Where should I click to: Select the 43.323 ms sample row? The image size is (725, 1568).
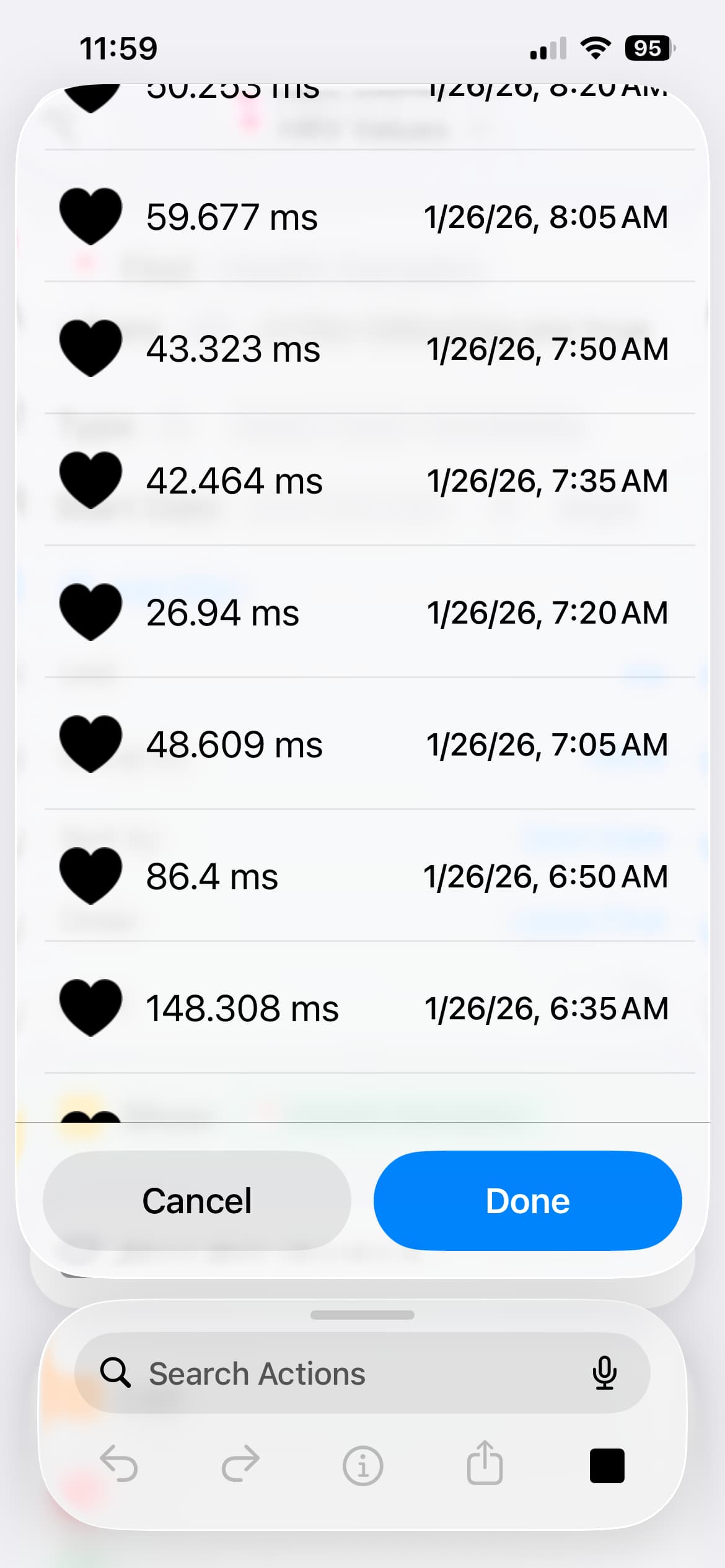pyautogui.click(x=369, y=349)
